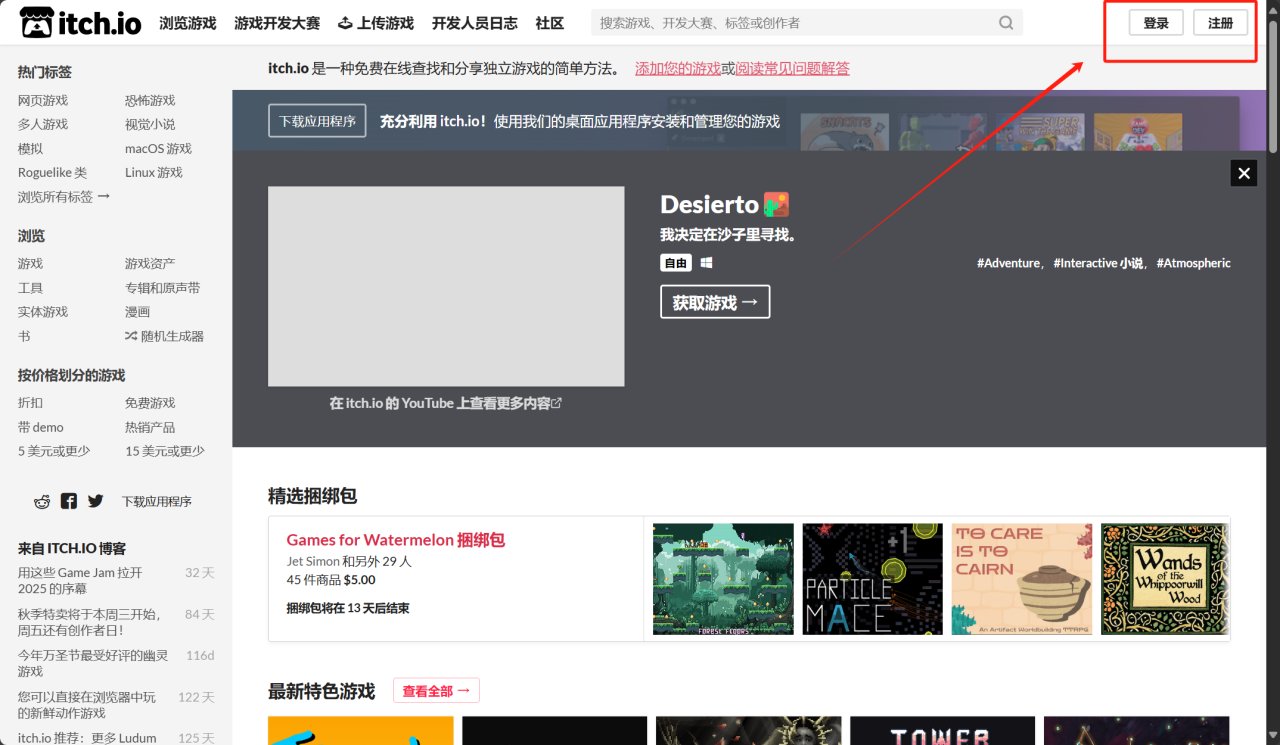Click the 查看全部 button
The image size is (1280, 745).
[436, 691]
